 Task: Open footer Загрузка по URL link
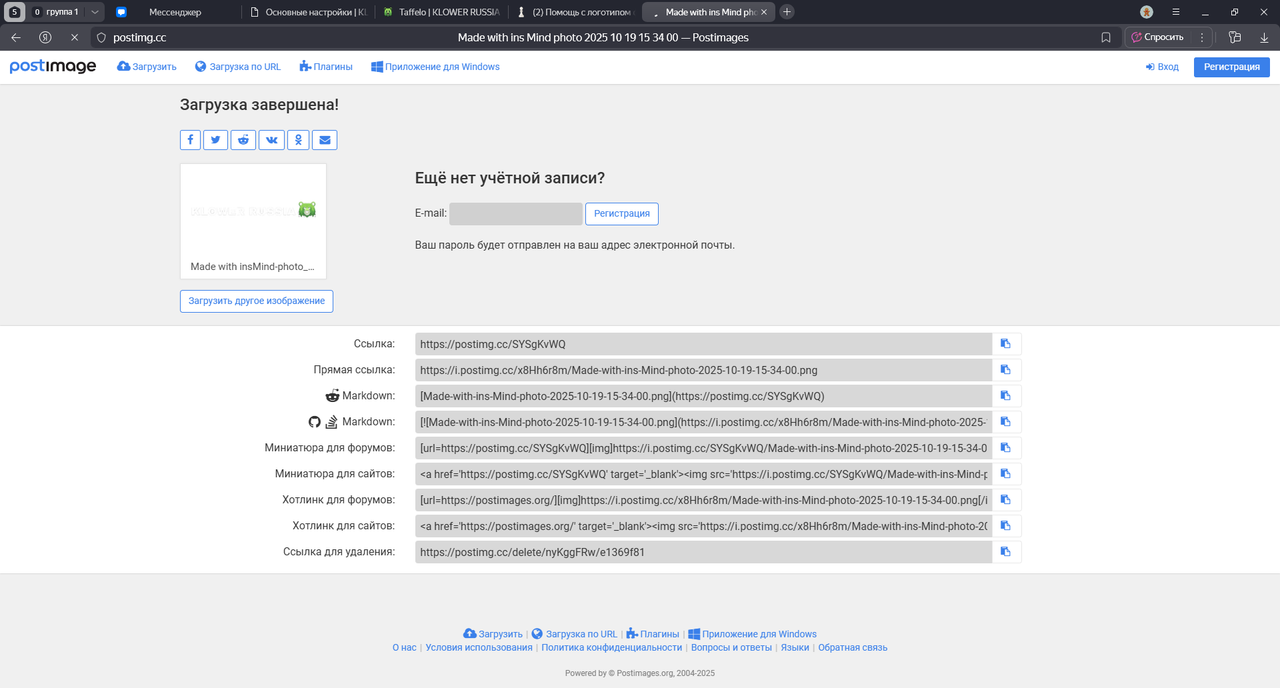574,634
